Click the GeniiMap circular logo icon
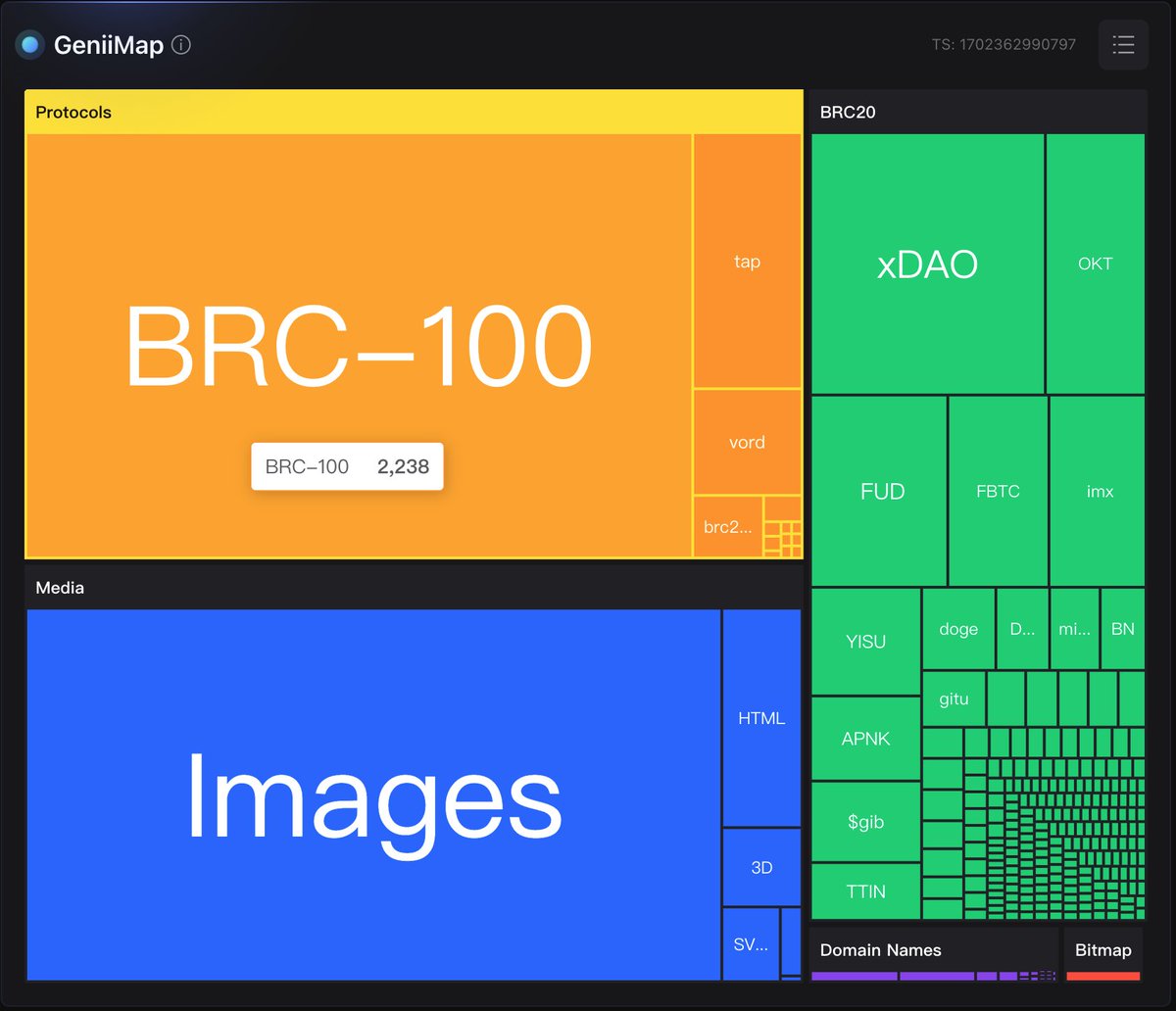 (x=29, y=44)
